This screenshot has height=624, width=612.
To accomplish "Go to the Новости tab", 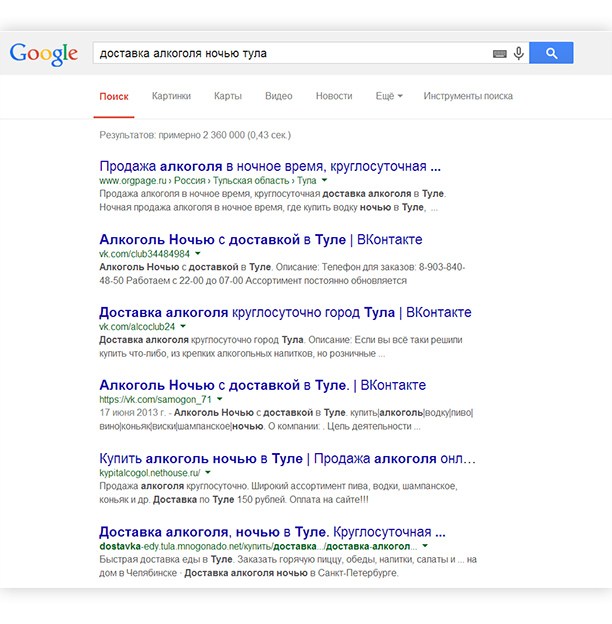I will (x=333, y=96).
